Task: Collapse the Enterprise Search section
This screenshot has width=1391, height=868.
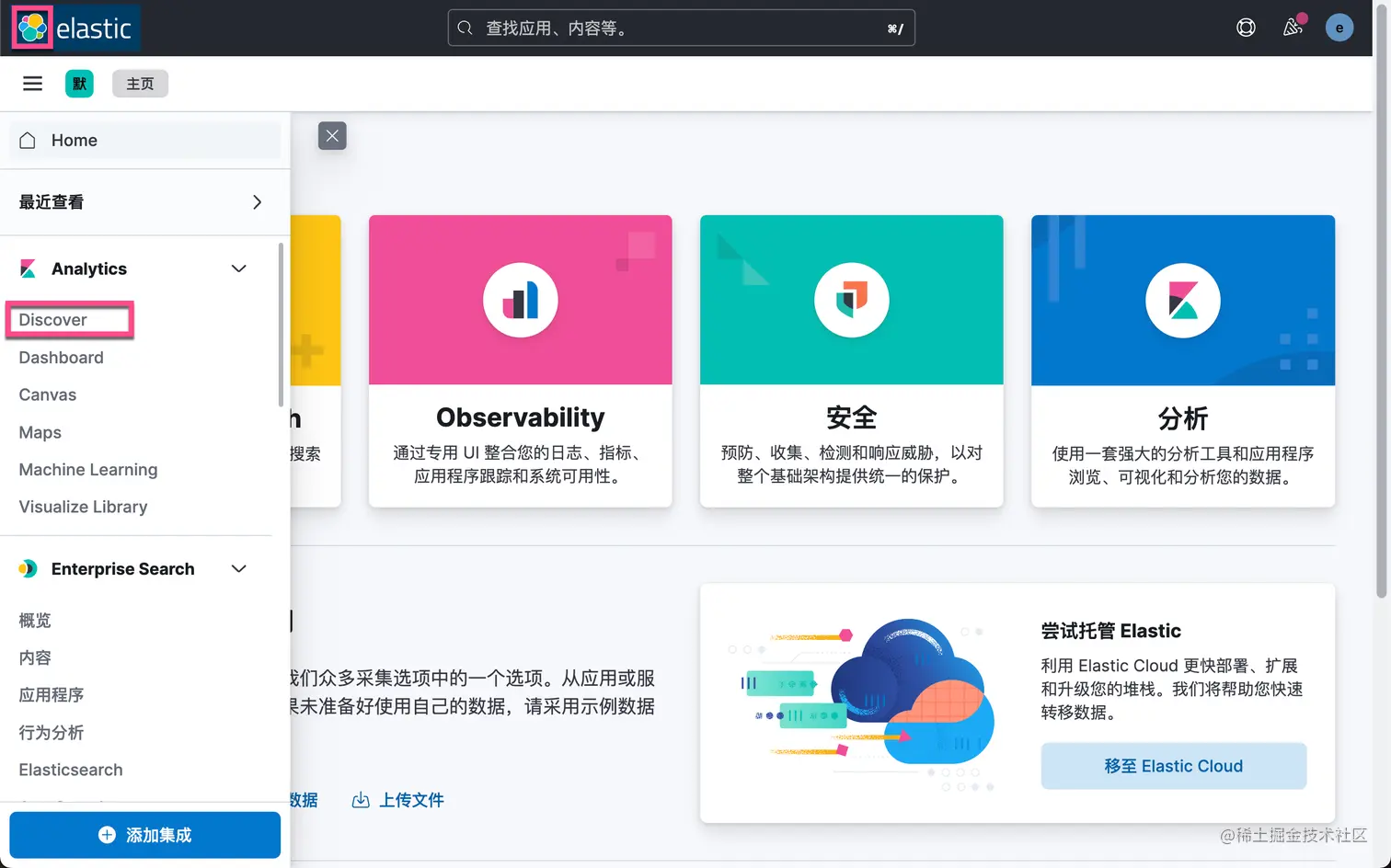Action: coord(239,568)
